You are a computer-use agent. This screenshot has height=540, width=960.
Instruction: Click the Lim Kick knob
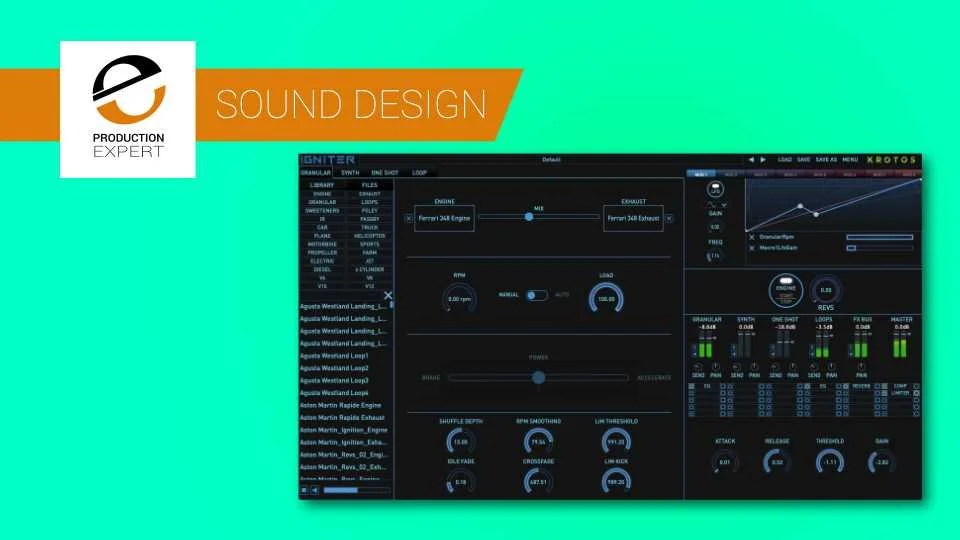pos(616,481)
